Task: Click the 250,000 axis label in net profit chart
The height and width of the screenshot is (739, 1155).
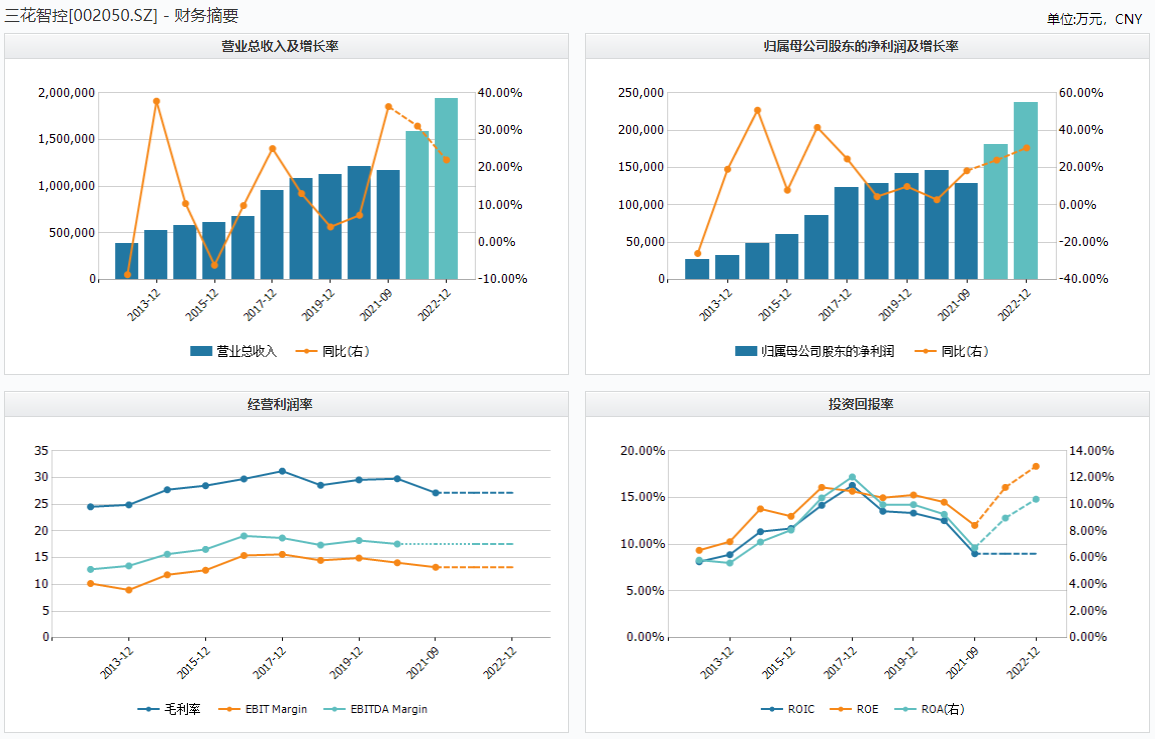Action: (641, 93)
